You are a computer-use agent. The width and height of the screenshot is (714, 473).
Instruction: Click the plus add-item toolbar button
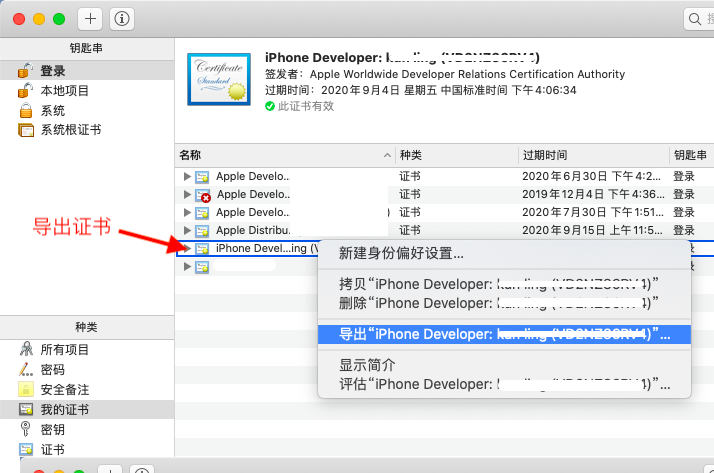[90, 19]
